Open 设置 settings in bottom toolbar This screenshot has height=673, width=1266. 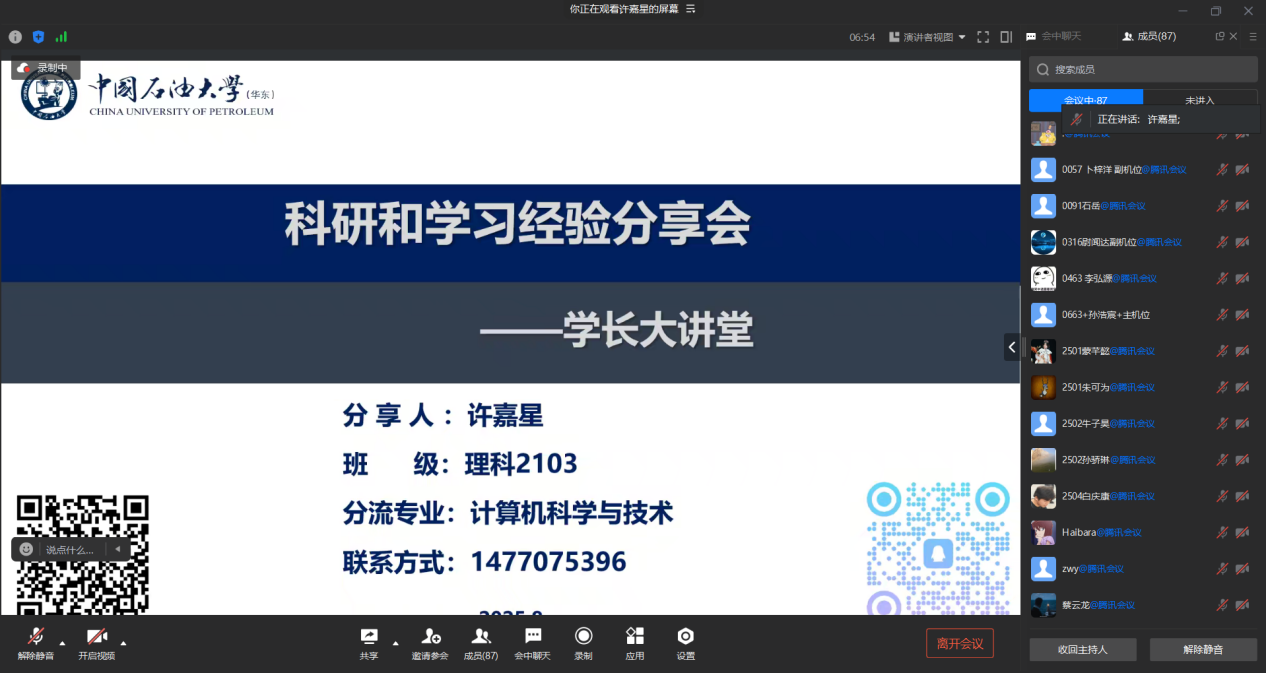click(685, 642)
